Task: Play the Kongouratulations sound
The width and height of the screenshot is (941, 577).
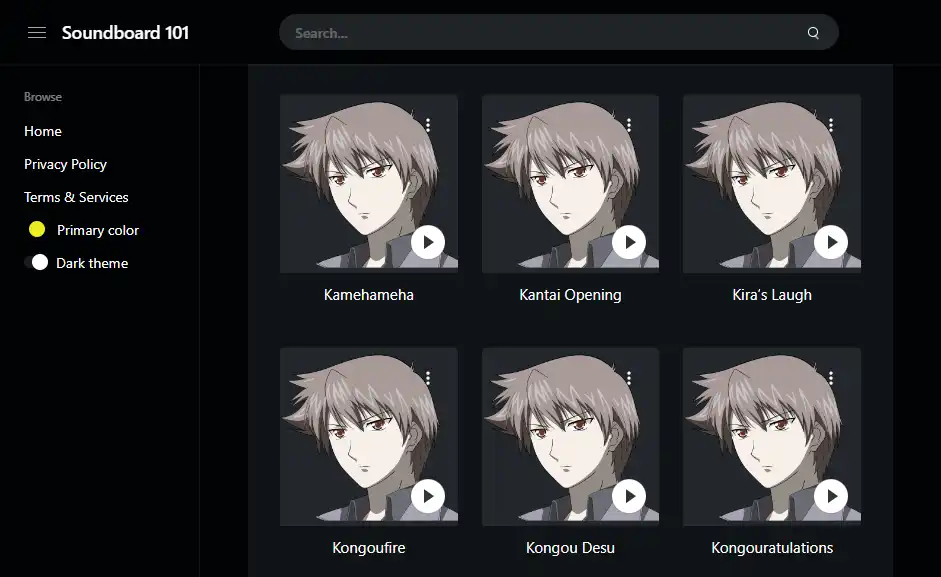Action: pos(831,496)
